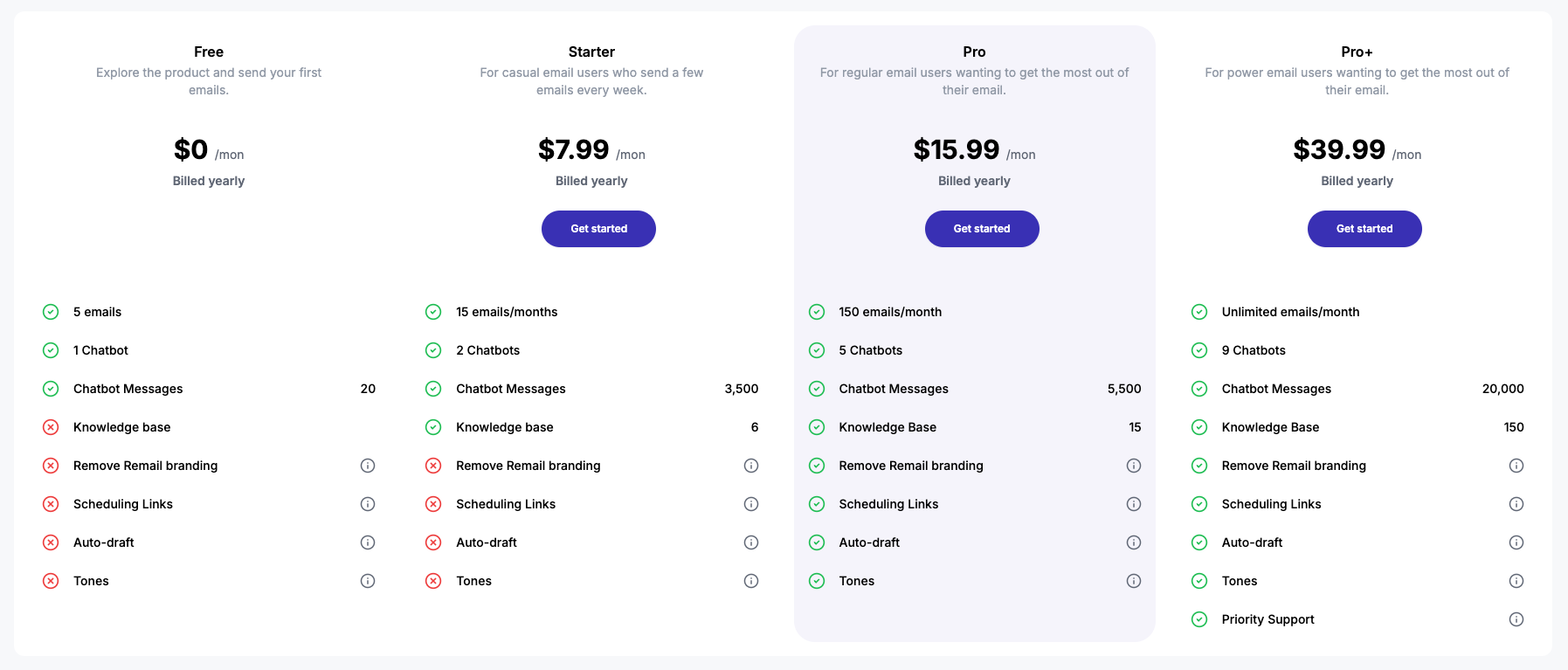Open info icon beside Free plan Tones
1568x670 pixels.
click(x=368, y=581)
